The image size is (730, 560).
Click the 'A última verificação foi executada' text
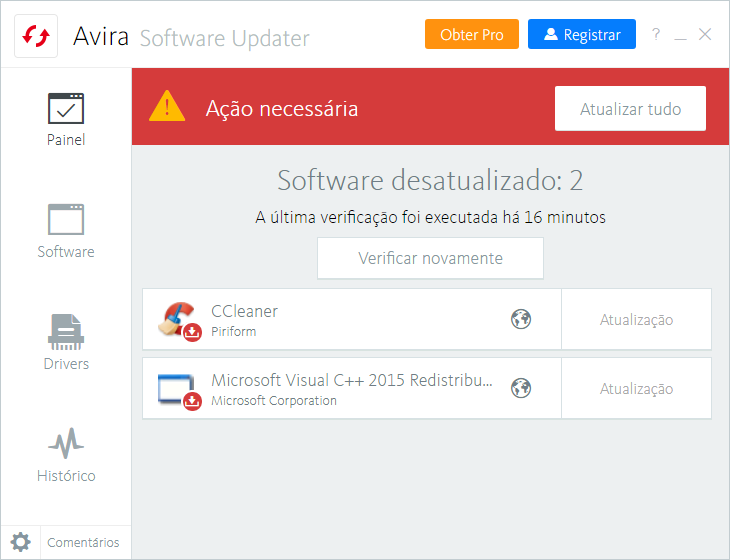point(430,217)
